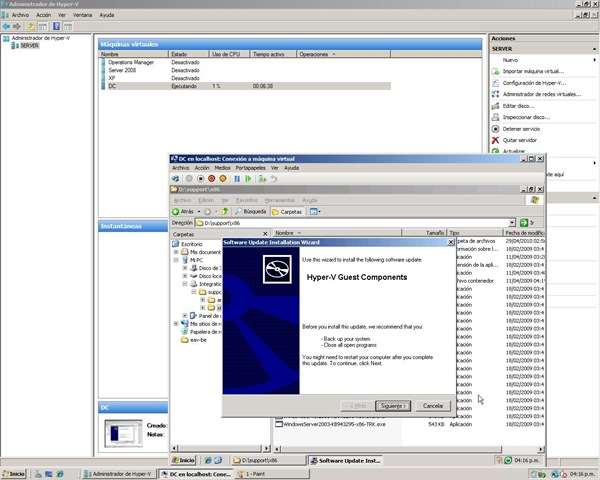
Task: Select Papelera de reciclaje tree item
Action: [x=201, y=332]
